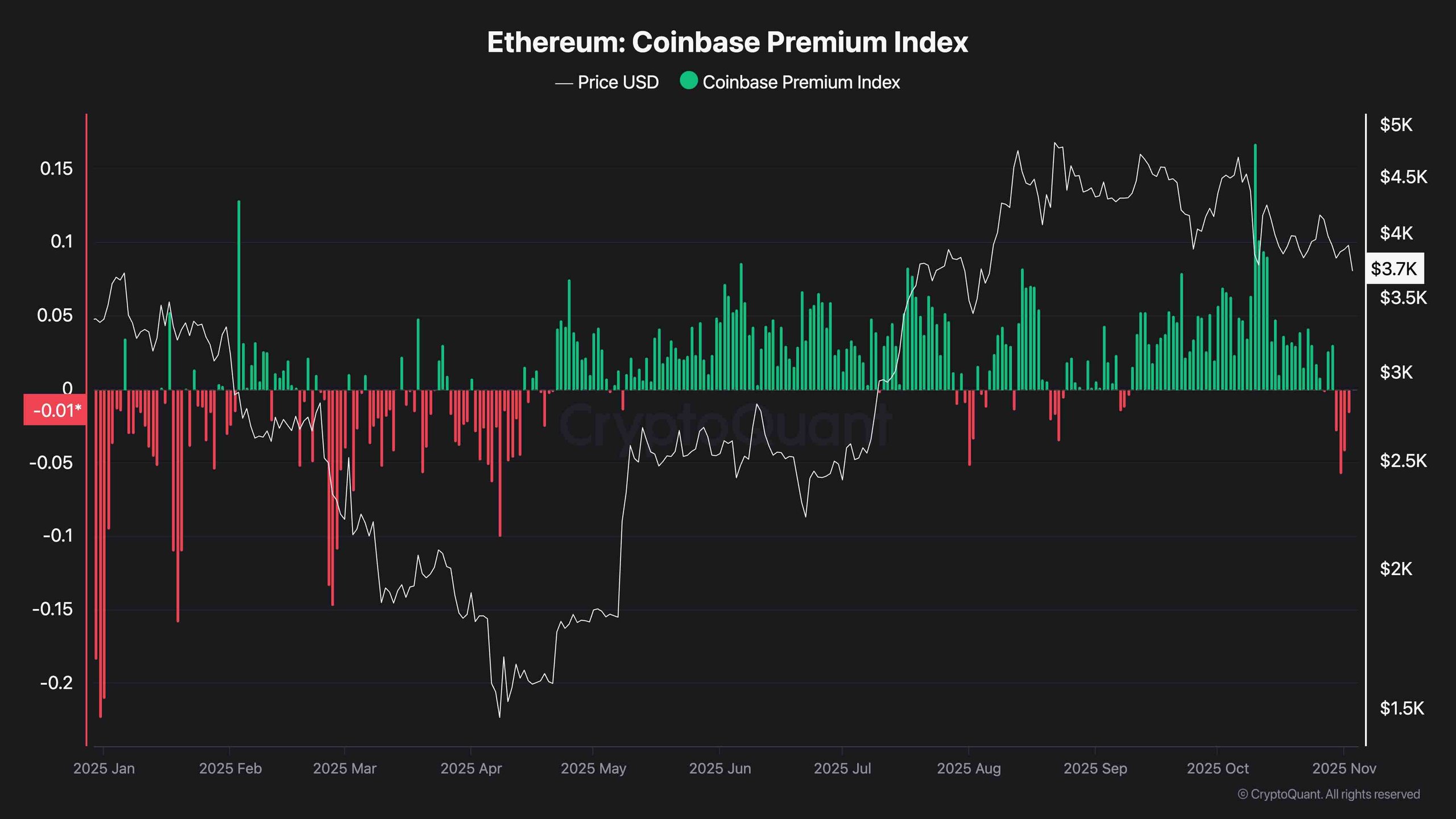Screen dimensions: 1456x819
Task: Click the 2025 Aug timeline label
Action: [969, 768]
